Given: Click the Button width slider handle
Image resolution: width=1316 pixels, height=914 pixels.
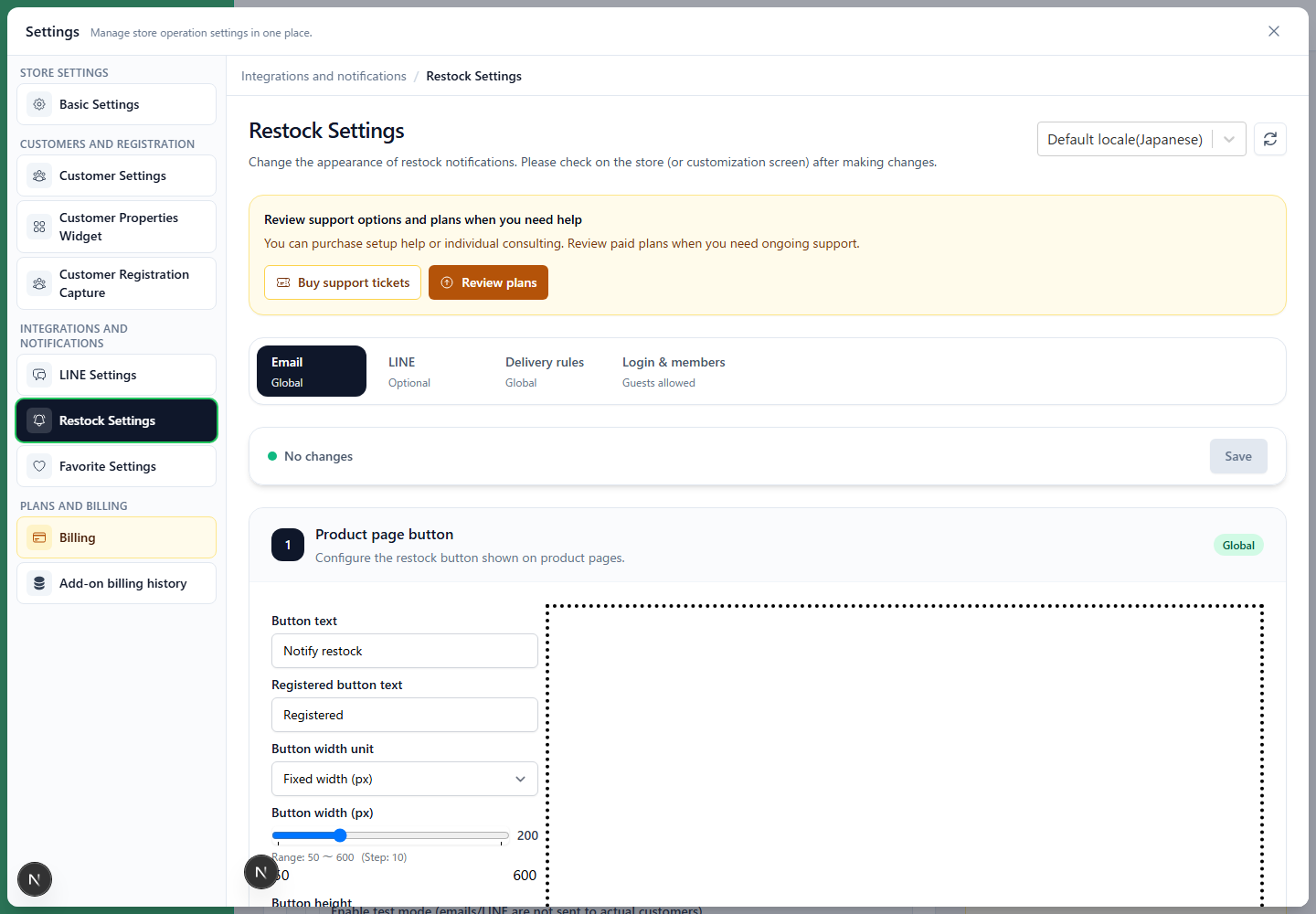Looking at the screenshot, I should tap(340, 835).
